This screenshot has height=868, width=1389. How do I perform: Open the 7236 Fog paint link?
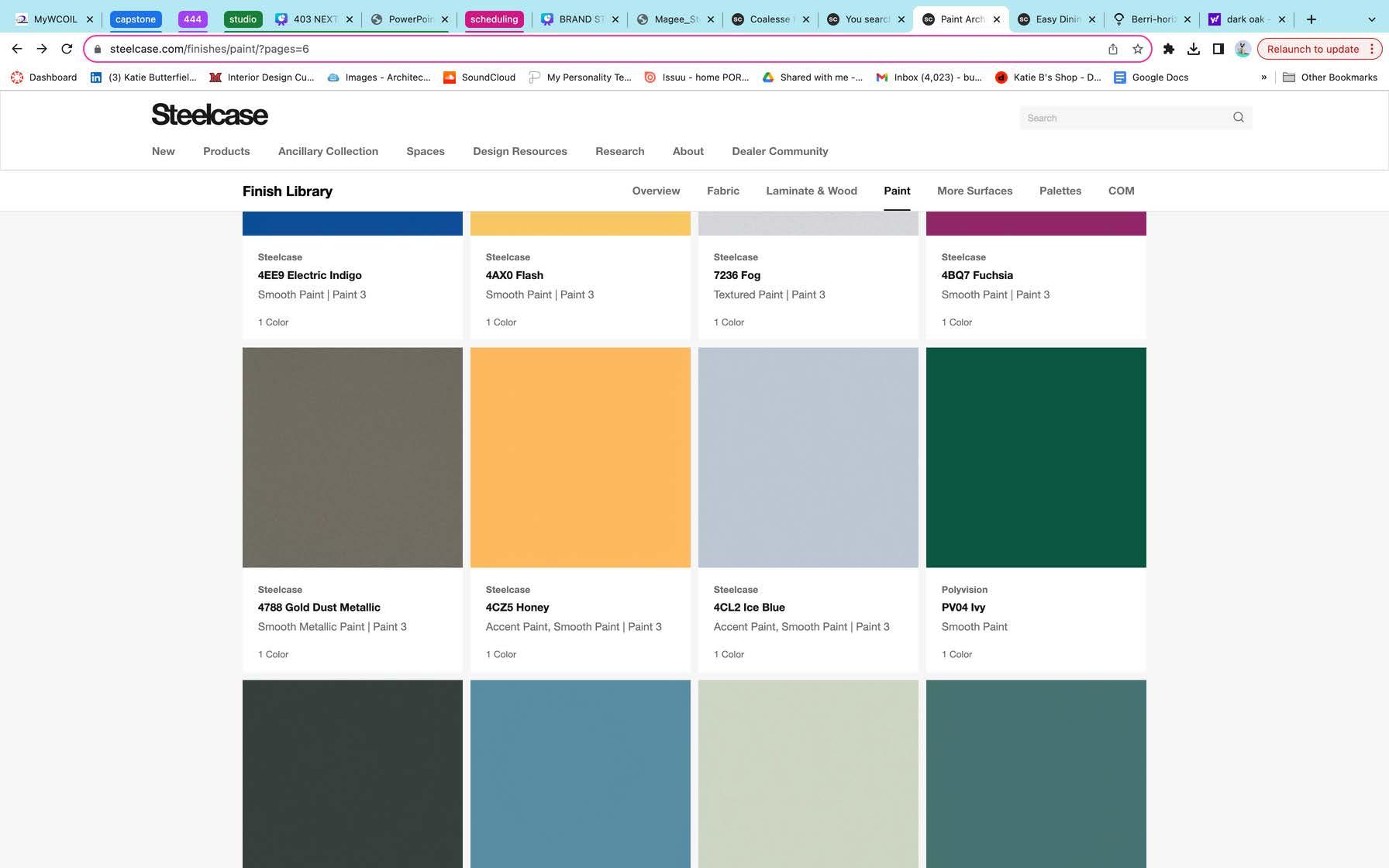pyautogui.click(x=737, y=275)
